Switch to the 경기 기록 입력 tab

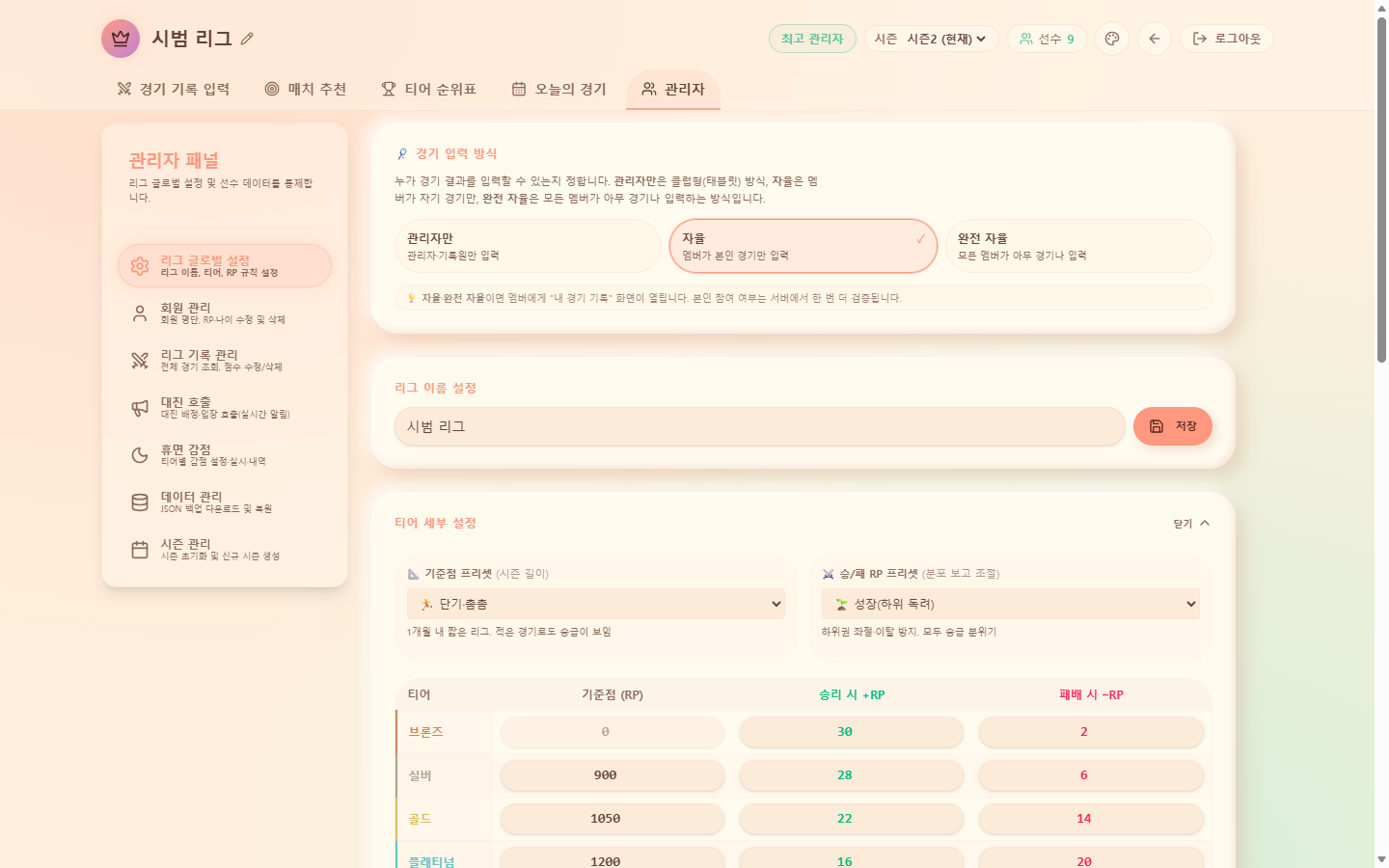pyautogui.click(x=174, y=89)
